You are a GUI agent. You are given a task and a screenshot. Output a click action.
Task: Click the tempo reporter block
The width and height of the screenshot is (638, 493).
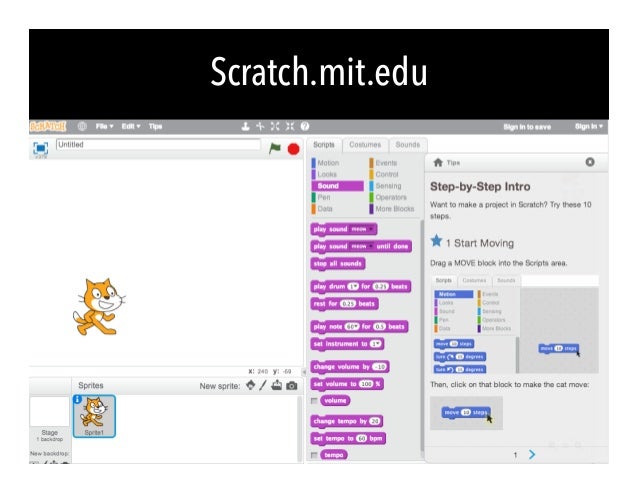[x=334, y=455]
